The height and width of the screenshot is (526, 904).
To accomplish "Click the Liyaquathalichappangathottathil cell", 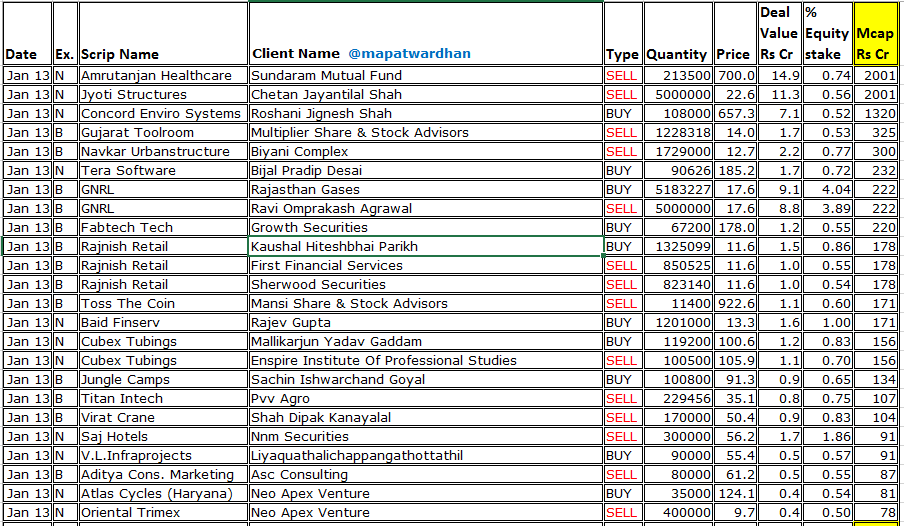I will pyautogui.click(x=425, y=456).
